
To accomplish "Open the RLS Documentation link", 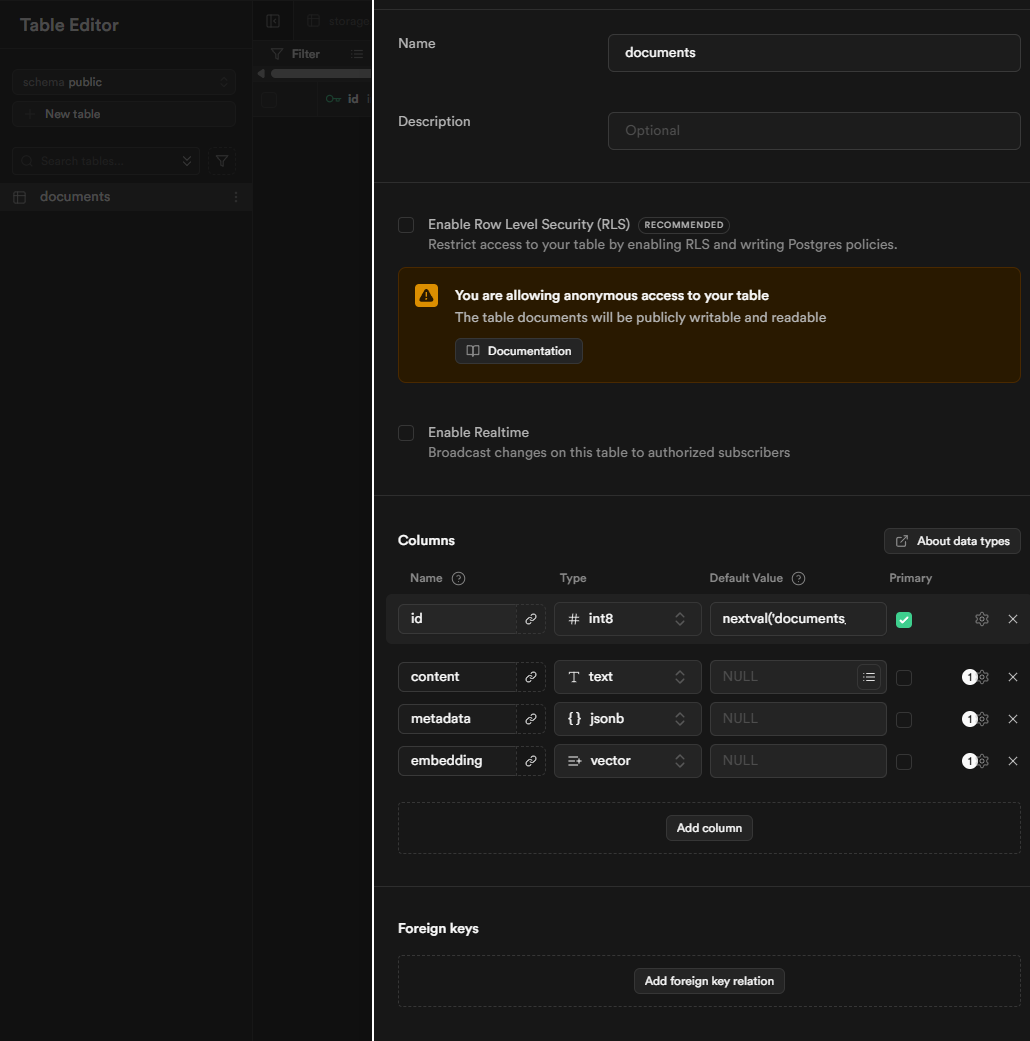I will (519, 351).
